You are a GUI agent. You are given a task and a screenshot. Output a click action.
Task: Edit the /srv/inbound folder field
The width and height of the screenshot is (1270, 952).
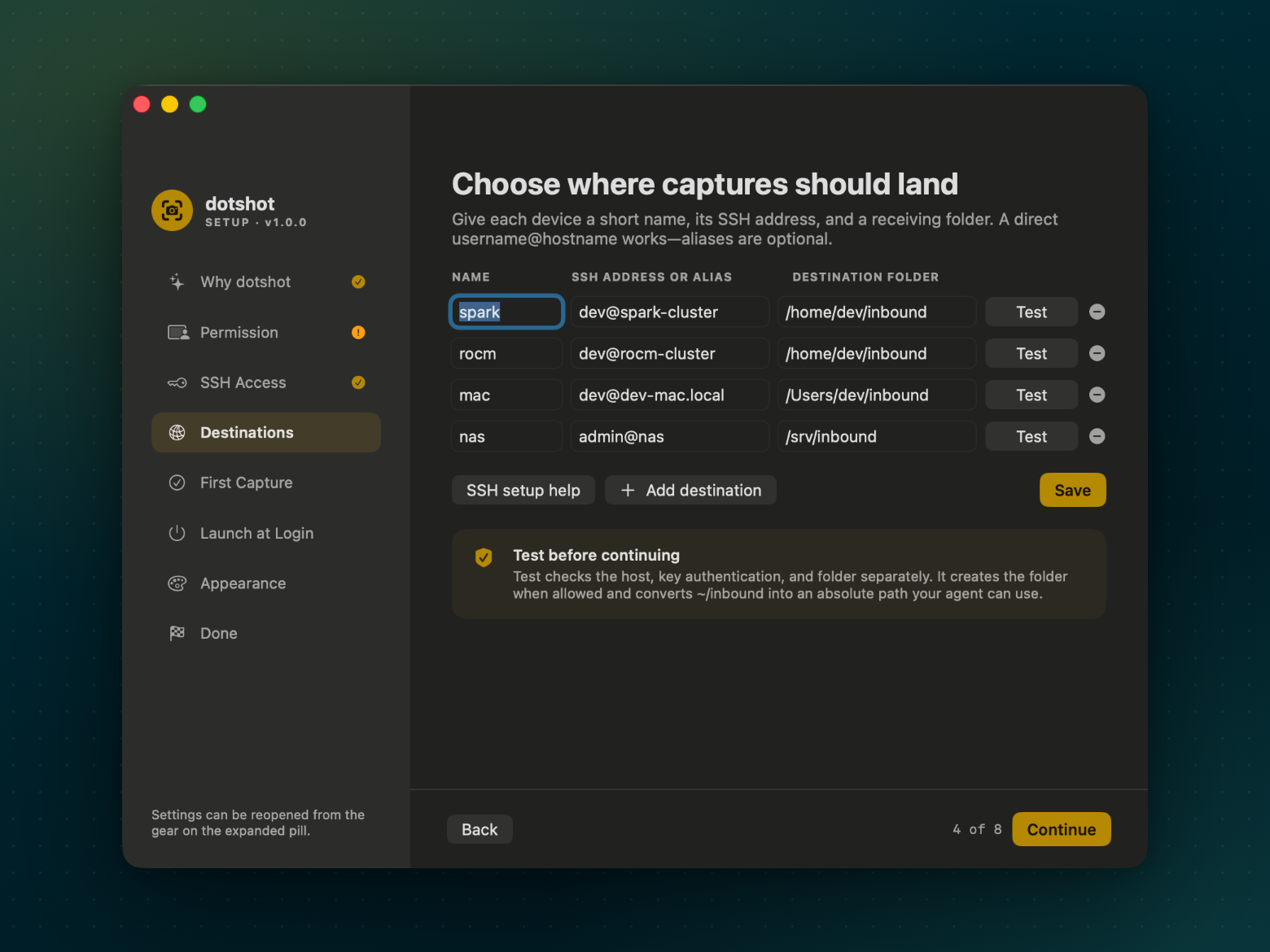877,436
